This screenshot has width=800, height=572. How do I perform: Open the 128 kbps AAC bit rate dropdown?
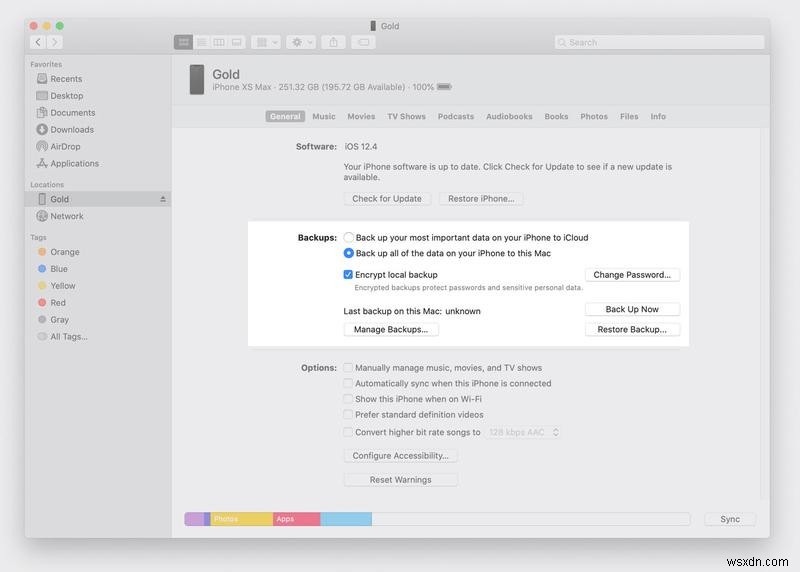[x=523, y=432]
